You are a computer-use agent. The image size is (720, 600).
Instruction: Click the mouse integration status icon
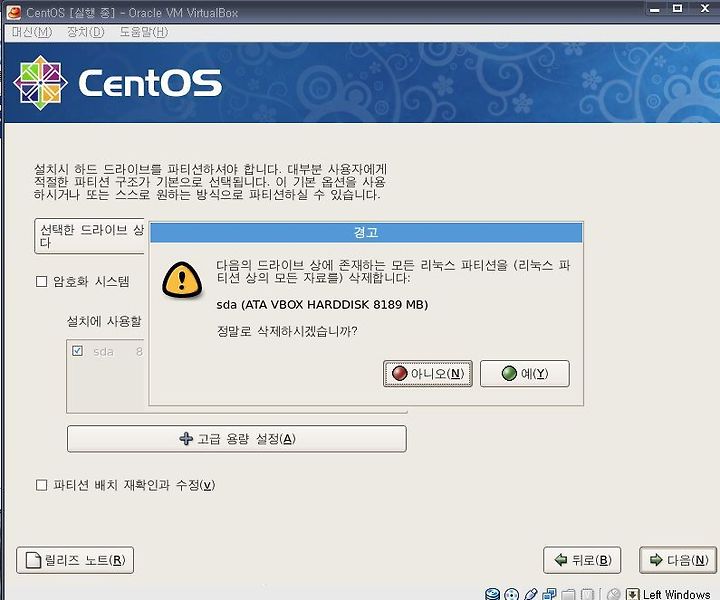pyautogui.click(x=613, y=594)
